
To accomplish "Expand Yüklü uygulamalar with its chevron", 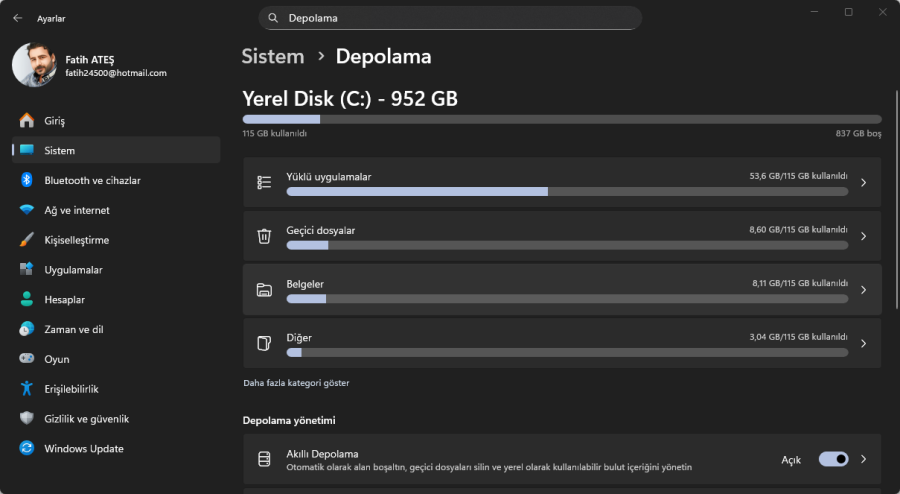I will click(x=863, y=183).
